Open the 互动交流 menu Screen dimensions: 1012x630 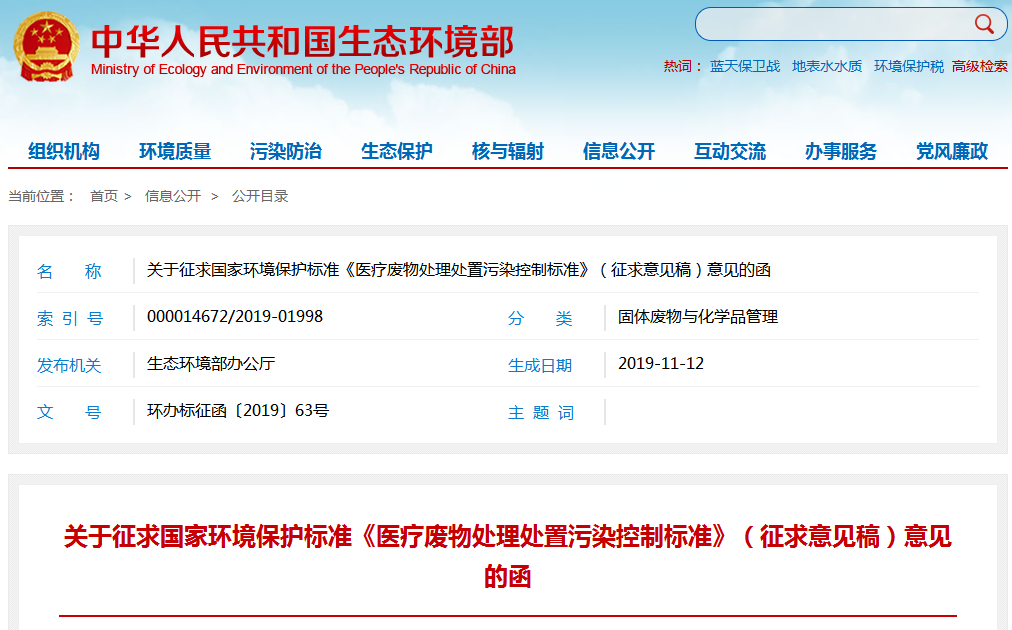pos(730,151)
